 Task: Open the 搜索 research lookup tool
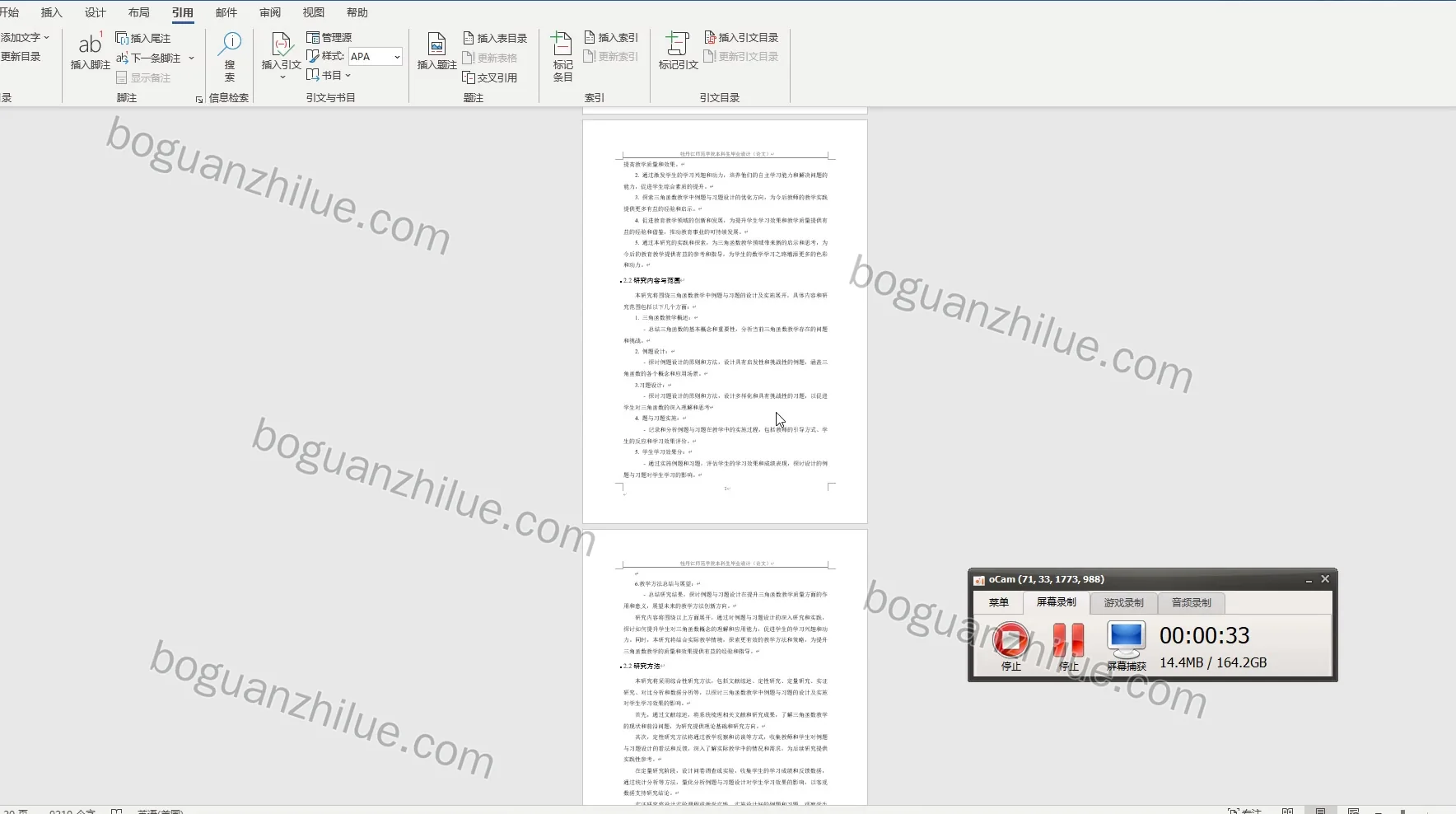pyautogui.click(x=229, y=56)
